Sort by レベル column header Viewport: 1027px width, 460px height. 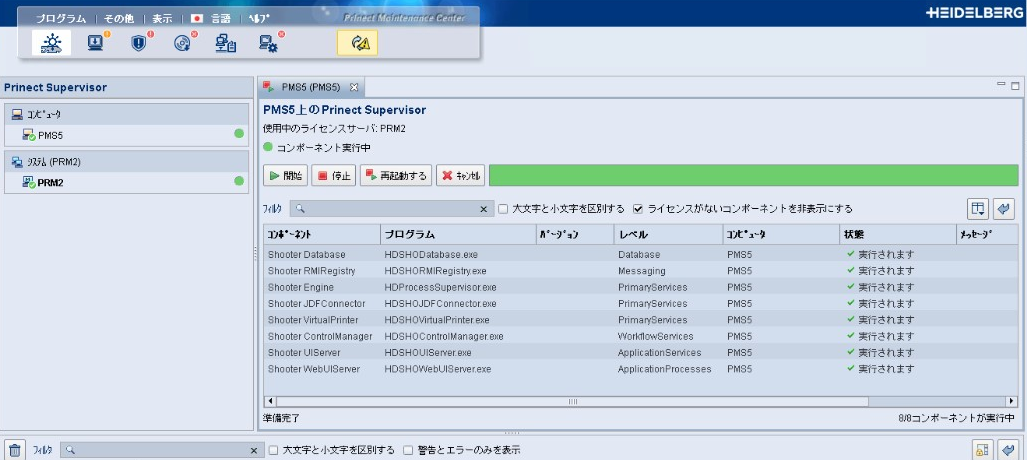click(668, 234)
